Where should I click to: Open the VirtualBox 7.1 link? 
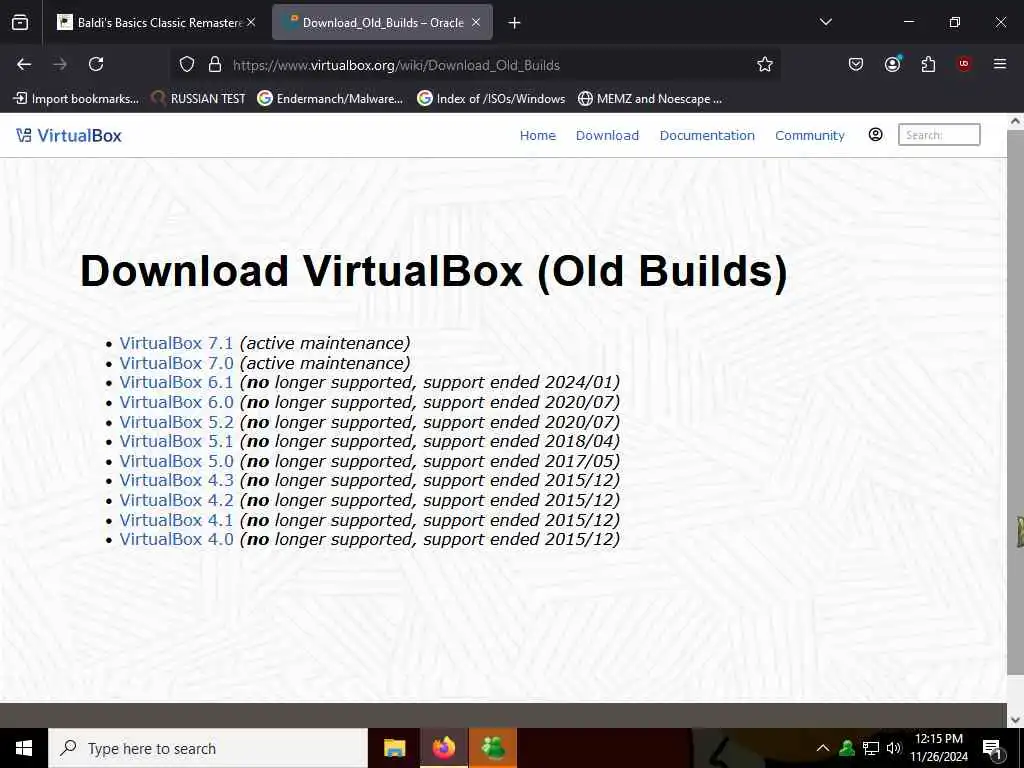coord(176,343)
